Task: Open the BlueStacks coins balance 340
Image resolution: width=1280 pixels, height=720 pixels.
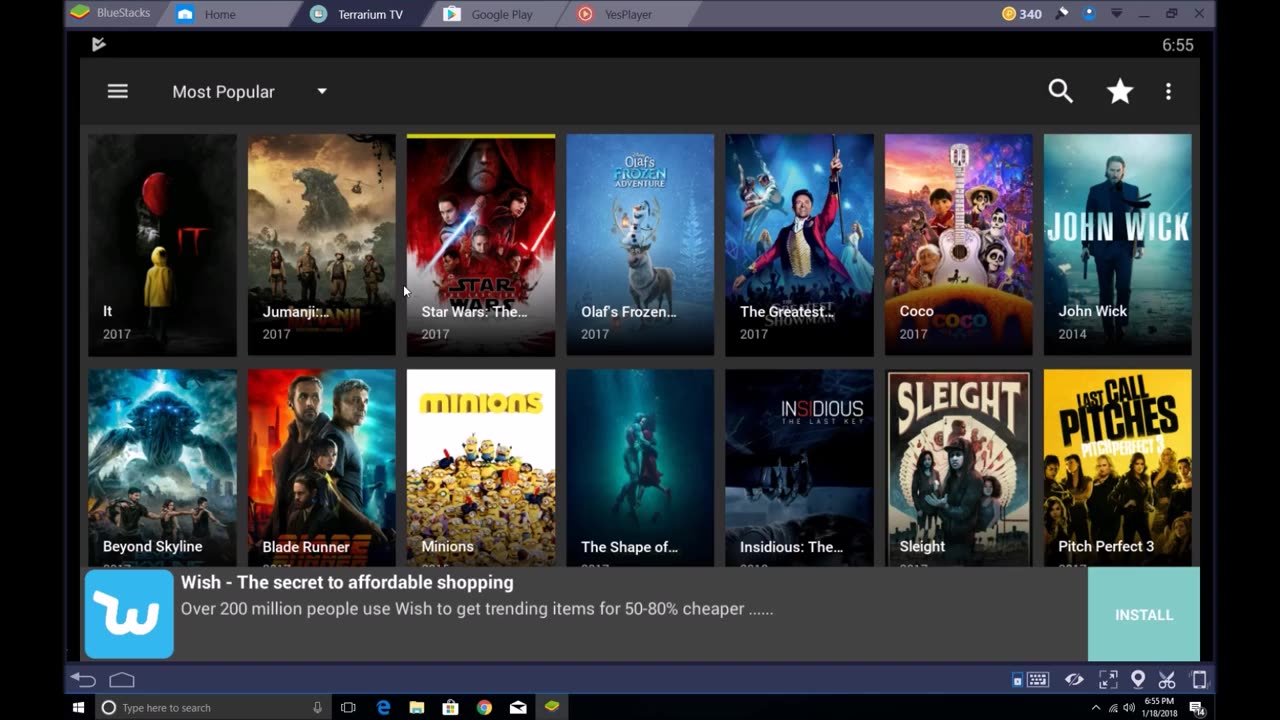Action: tap(1022, 14)
